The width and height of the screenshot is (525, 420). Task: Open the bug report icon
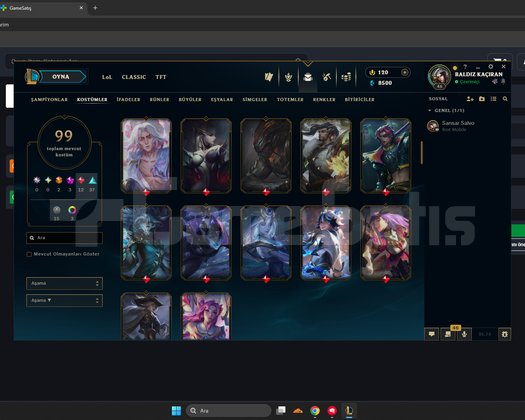pos(505,334)
